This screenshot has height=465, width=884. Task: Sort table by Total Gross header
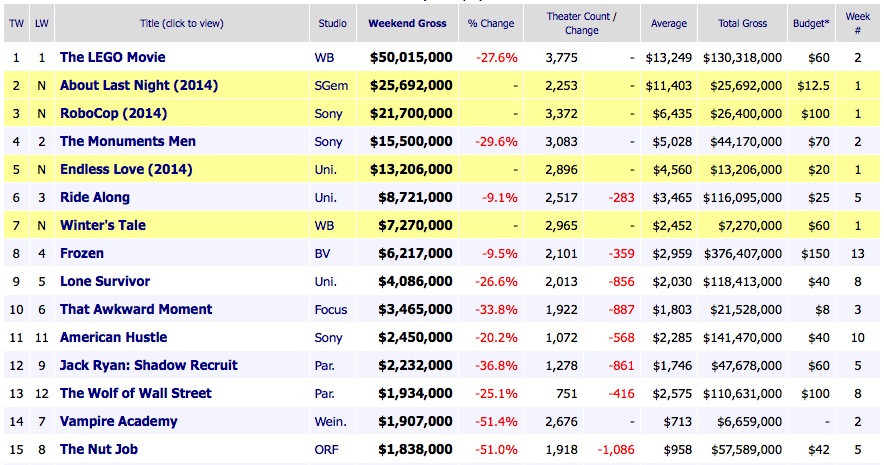click(x=742, y=23)
